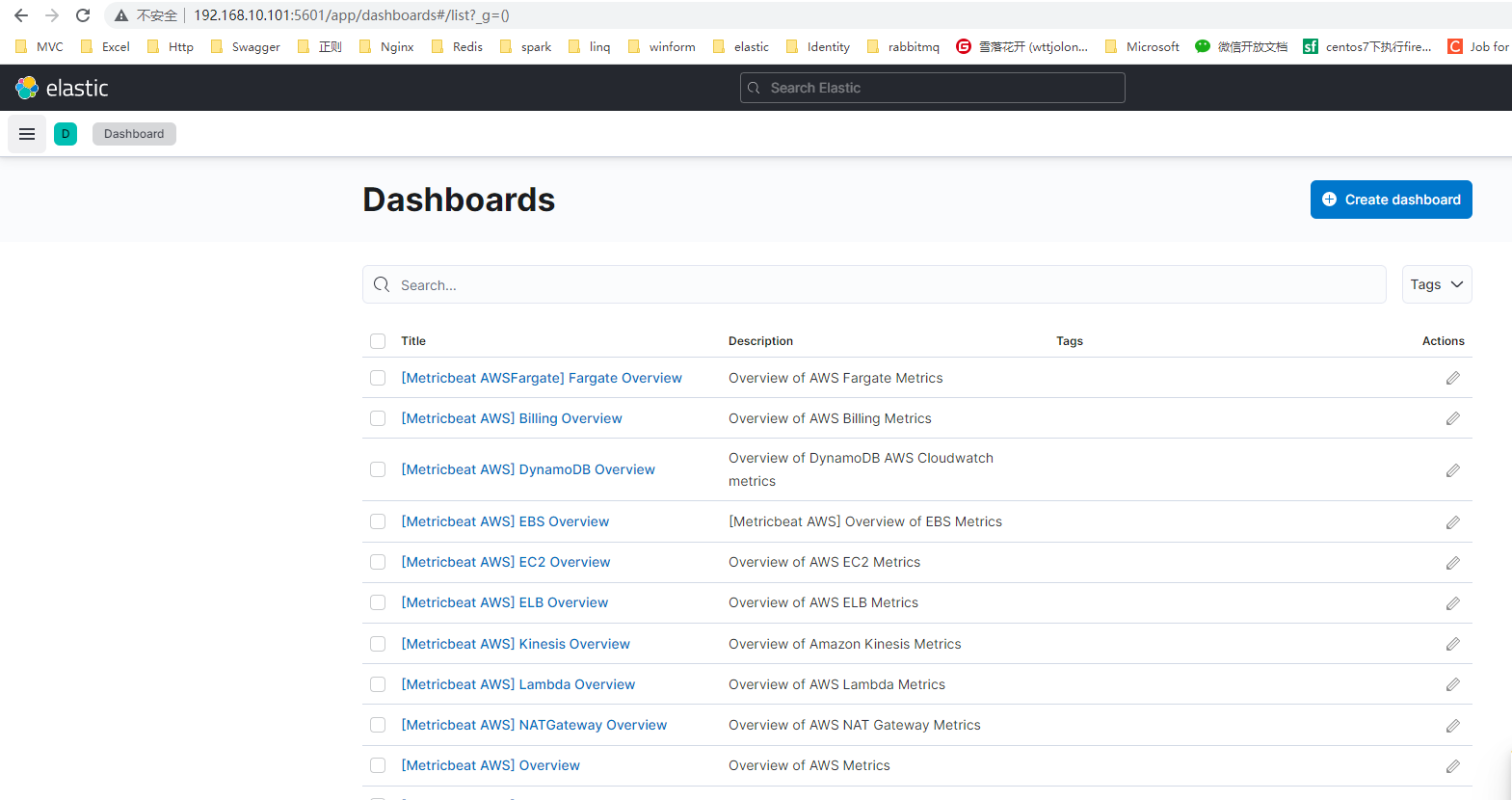Check the ELB Overview row checkbox
The width and height of the screenshot is (1512, 800).
tap(378, 602)
